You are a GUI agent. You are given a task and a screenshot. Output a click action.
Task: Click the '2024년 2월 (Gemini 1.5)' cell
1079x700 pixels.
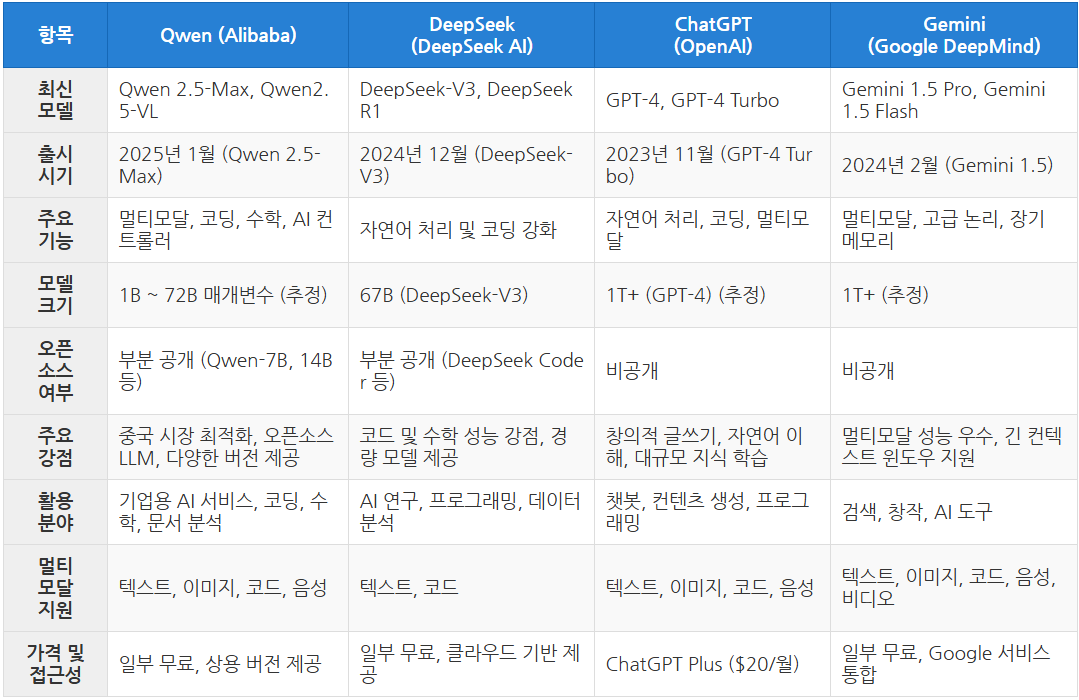[x=954, y=165]
